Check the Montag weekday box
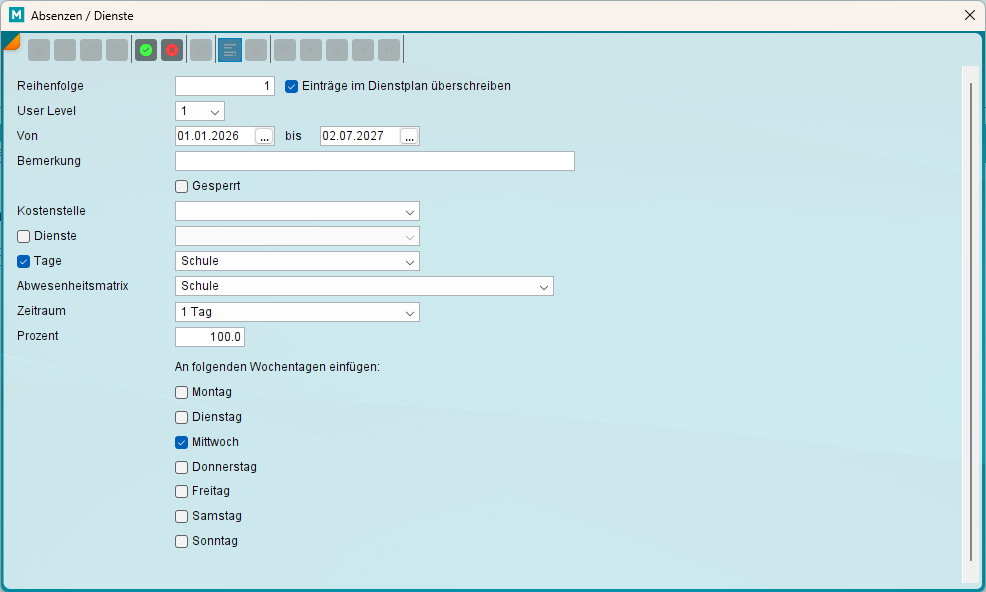This screenshot has width=986, height=592. coord(182,392)
